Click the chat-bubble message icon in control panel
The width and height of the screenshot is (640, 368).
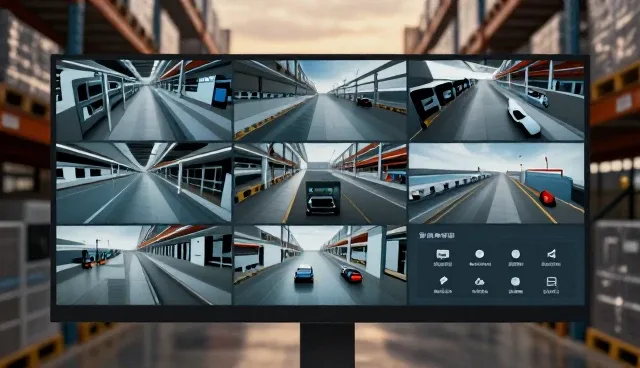pyautogui.click(x=442, y=255)
